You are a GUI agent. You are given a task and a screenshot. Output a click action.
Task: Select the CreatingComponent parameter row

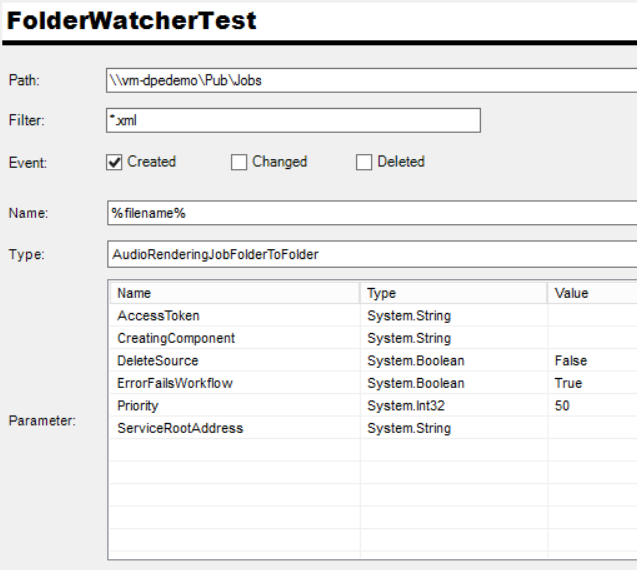[x=176, y=338]
